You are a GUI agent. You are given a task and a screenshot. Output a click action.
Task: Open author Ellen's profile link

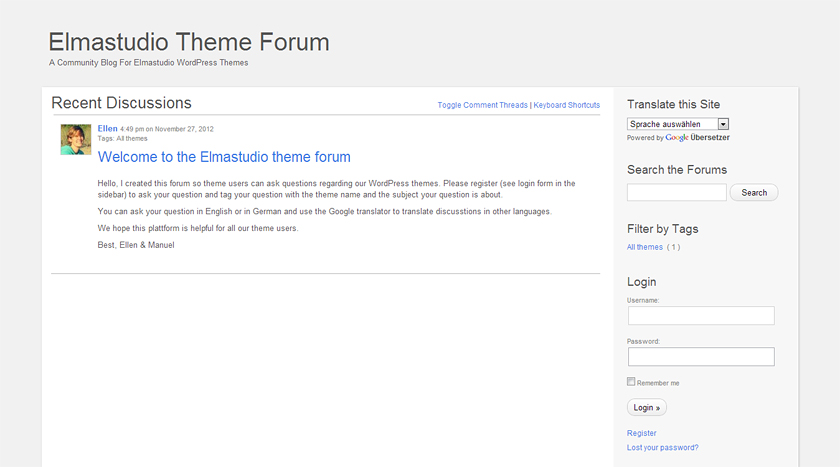pos(107,129)
